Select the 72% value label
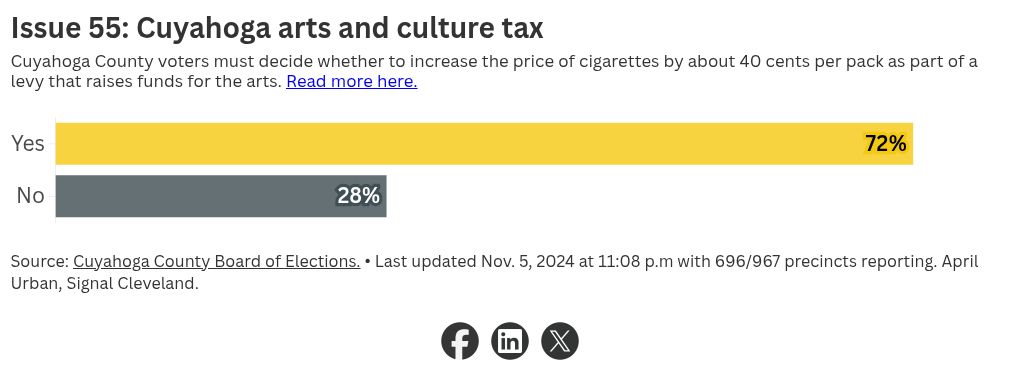The image size is (1020, 381). point(885,144)
